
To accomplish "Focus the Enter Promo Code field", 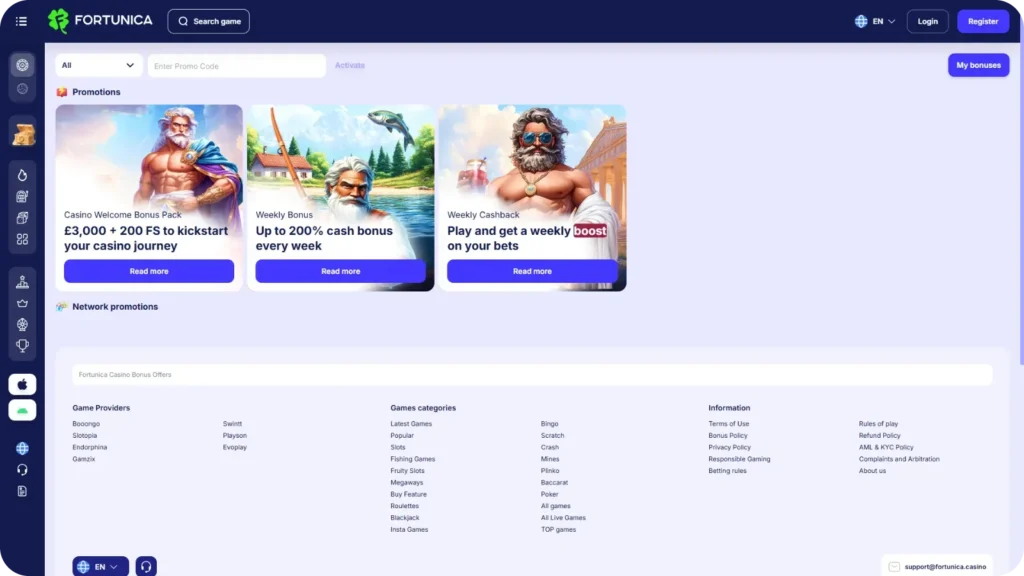I will (236, 66).
